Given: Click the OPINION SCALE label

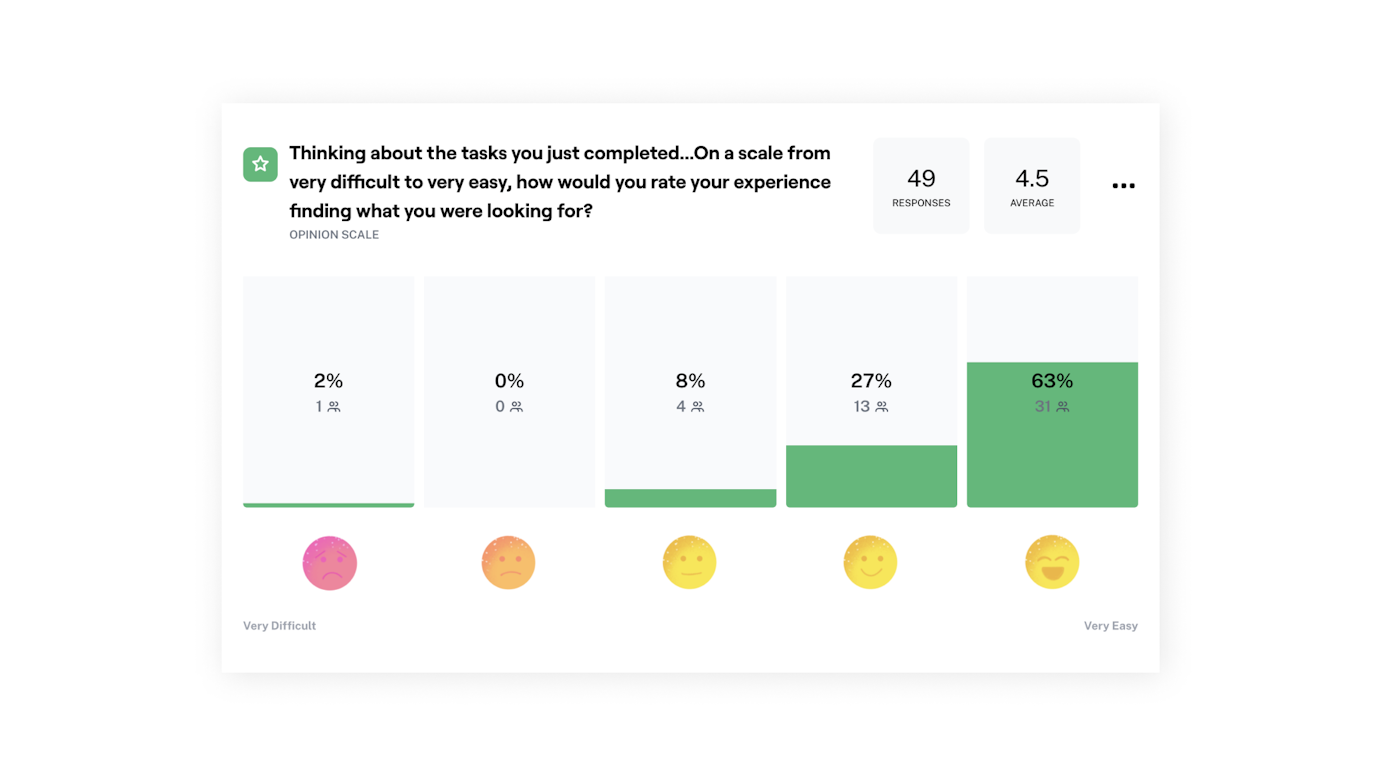Looking at the screenshot, I should pos(333,234).
